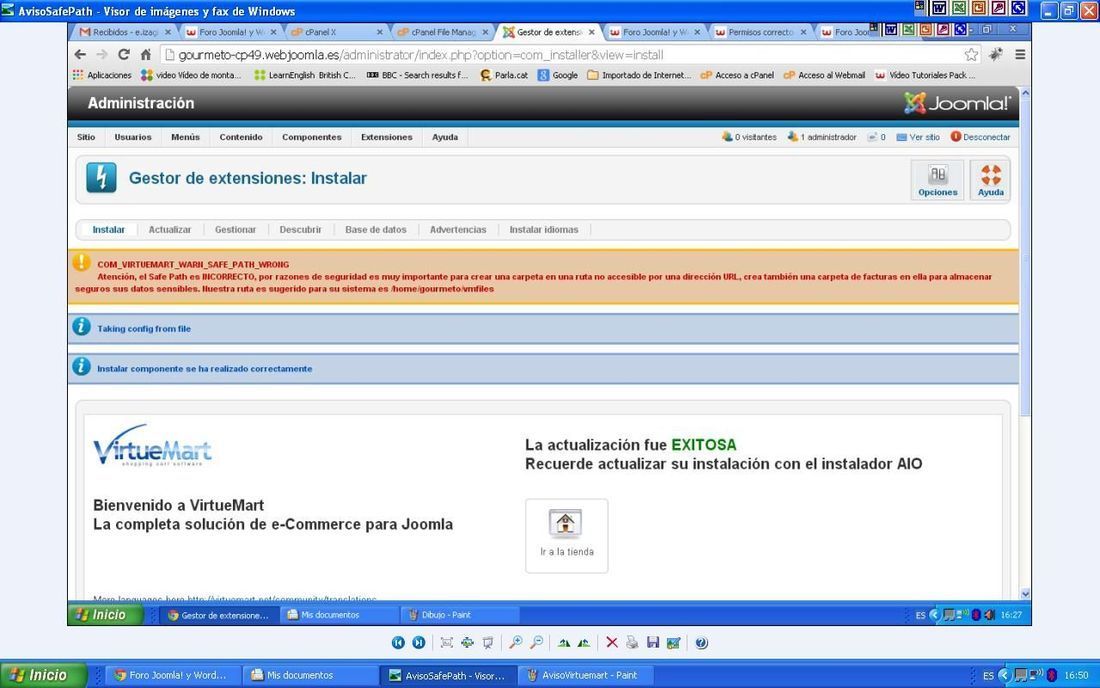Print the image using the printer icon
Viewport: 1100px width, 688px height.
[632, 642]
